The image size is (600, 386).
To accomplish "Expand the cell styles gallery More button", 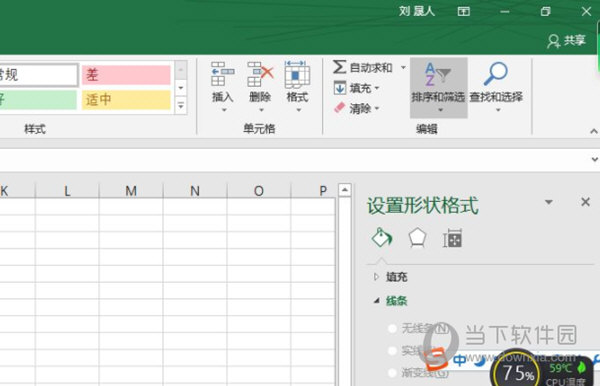I will (181, 105).
